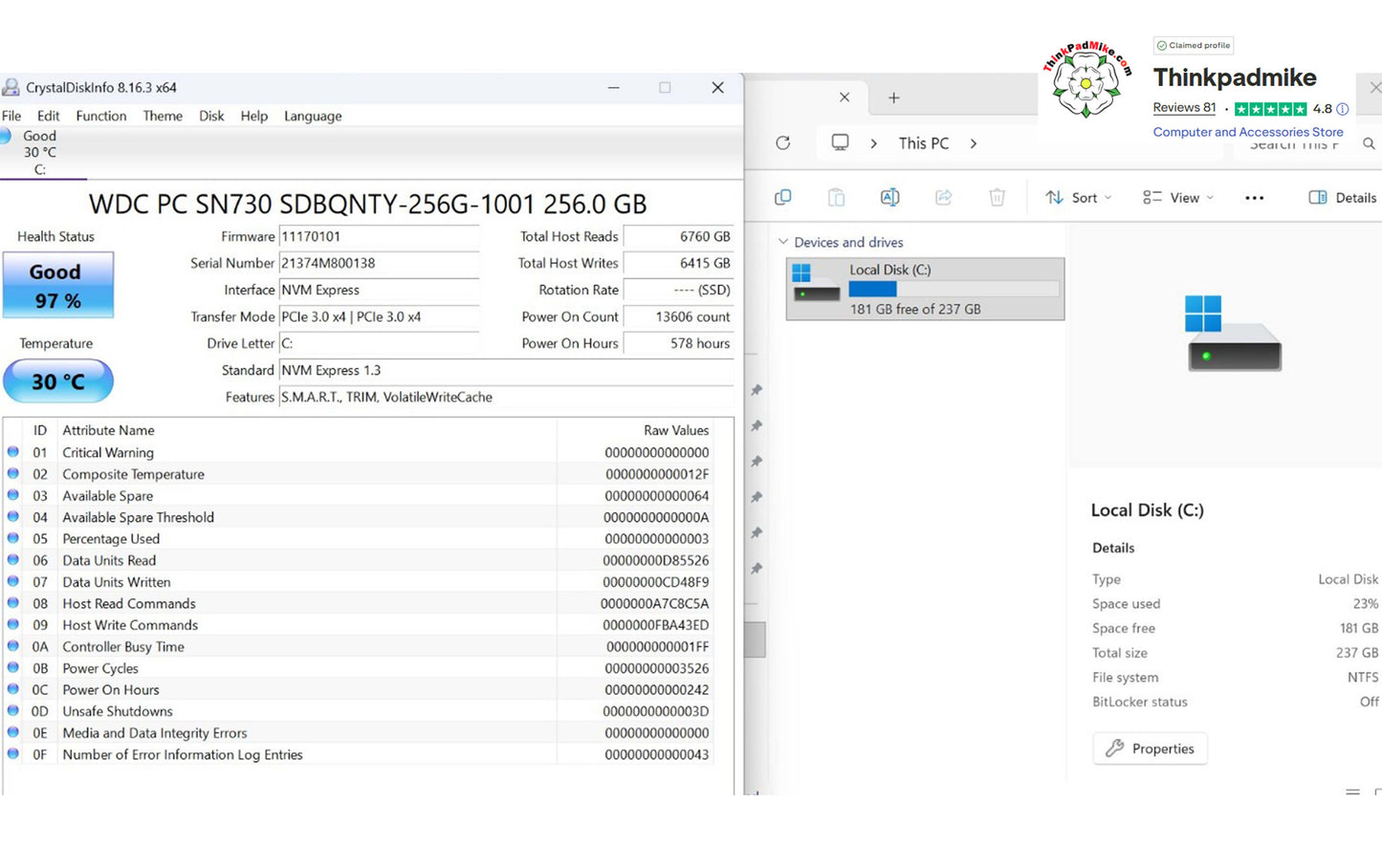Click the Properties button
This screenshot has width=1382, height=868.
1150,749
